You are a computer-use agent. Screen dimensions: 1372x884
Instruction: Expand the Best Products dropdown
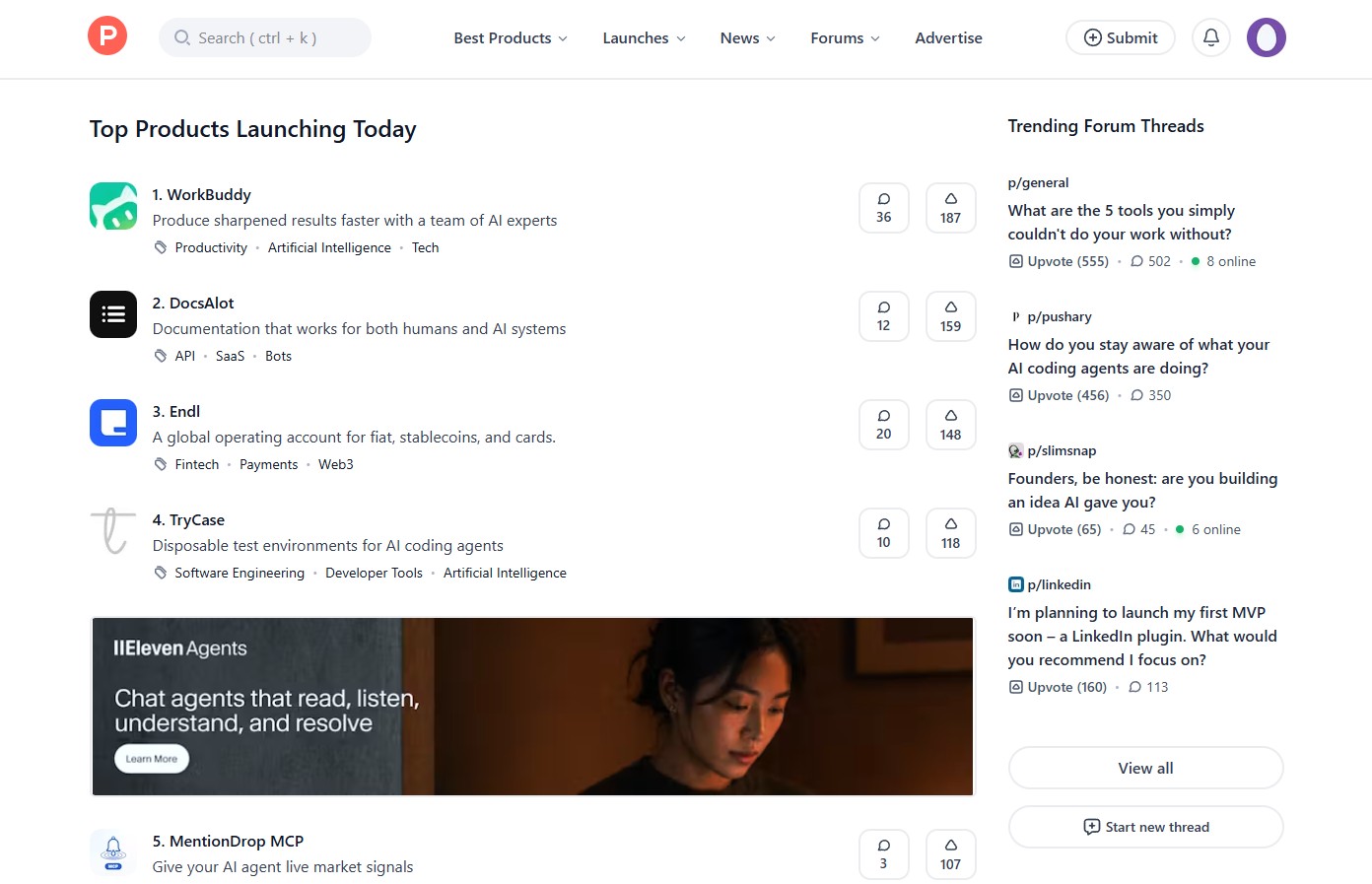511,37
